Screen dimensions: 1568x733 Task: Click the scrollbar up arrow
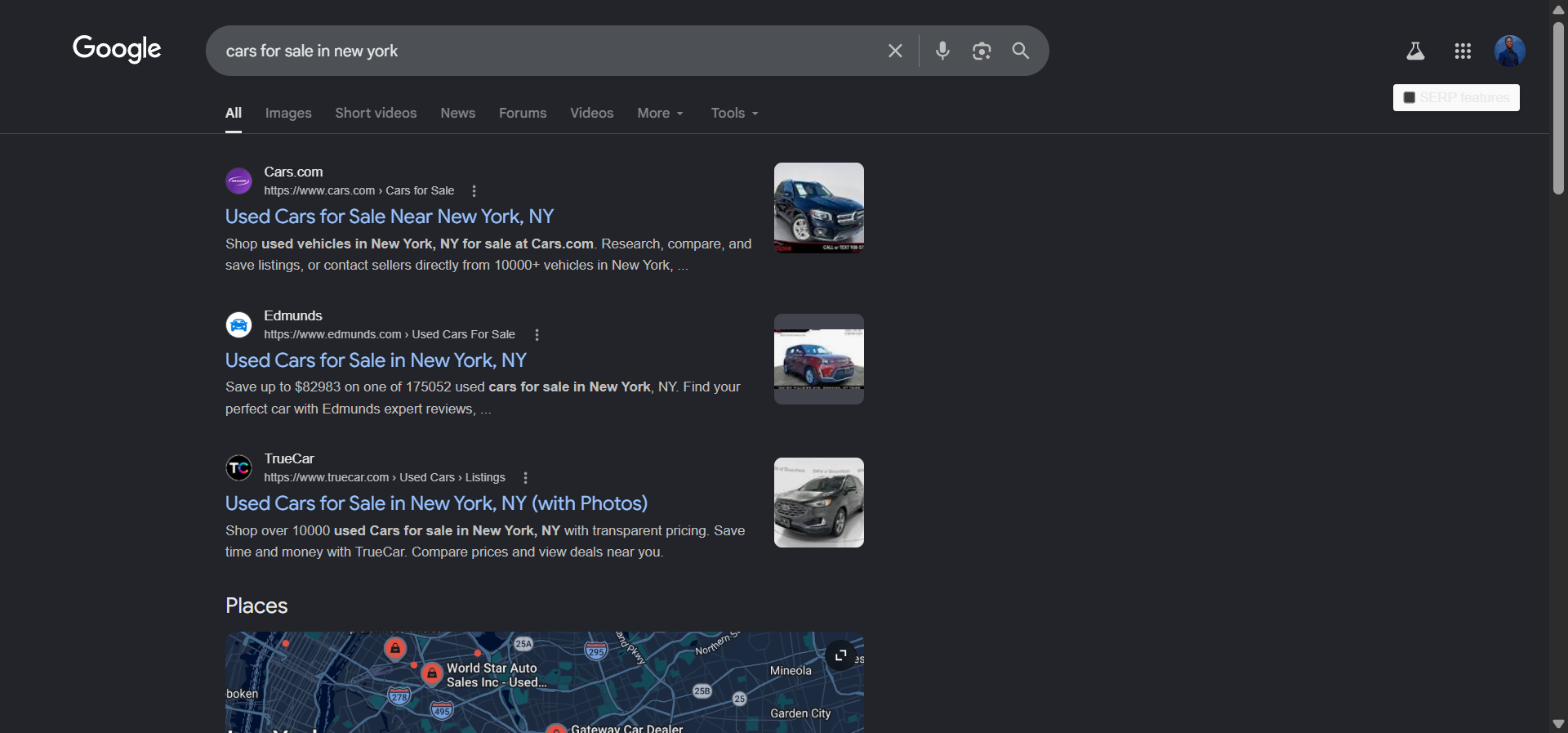pyautogui.click(x=1558, y=9)
